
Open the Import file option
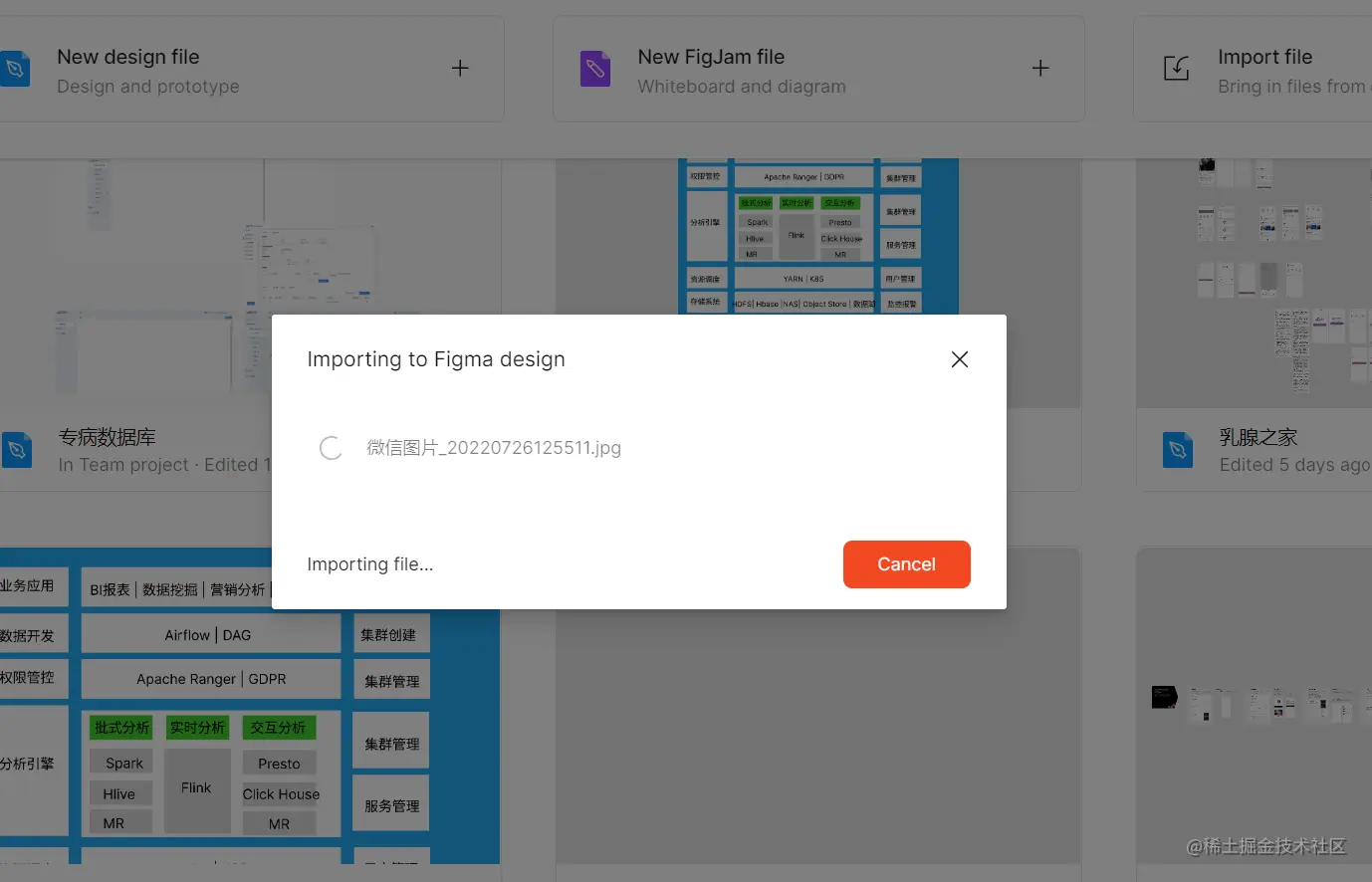[1253, 69]
